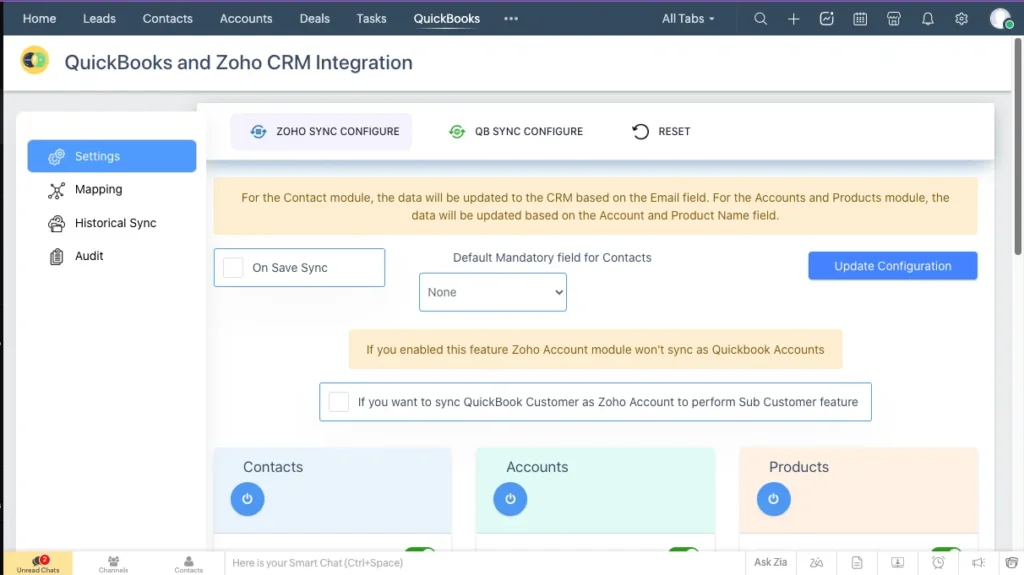The image size is (1024, 575).
Task: Open the screen presentation icon in bottom bar
Action: (898, 563)
